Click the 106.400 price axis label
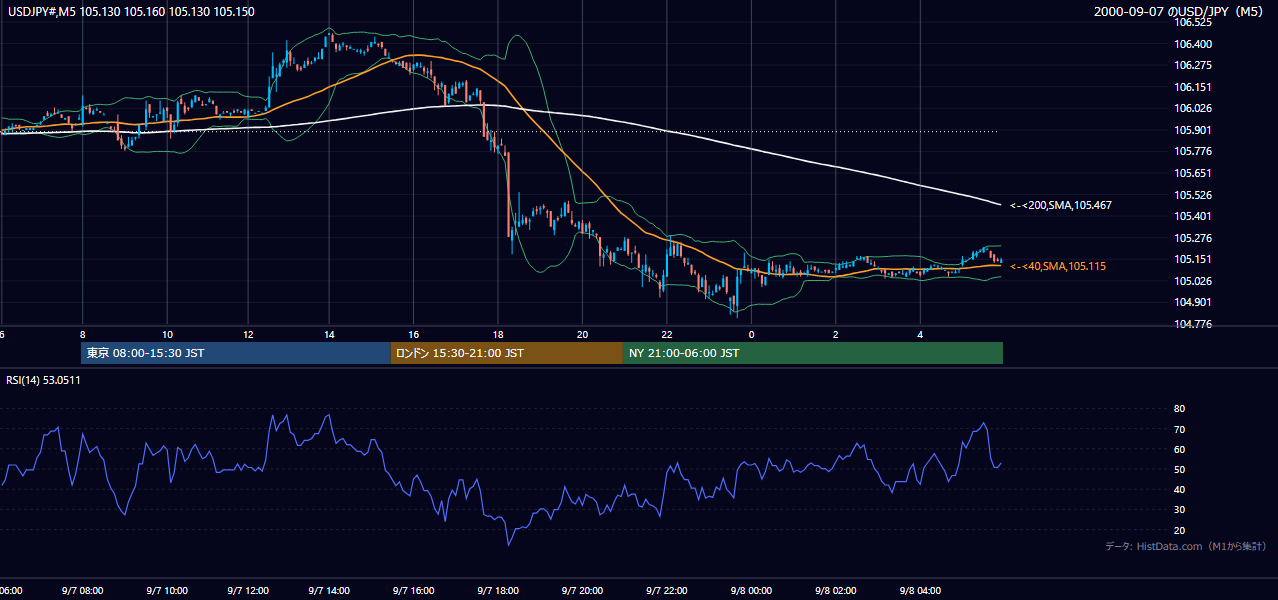Viewport: 1278px width, 600px height. click(1193, 44)
